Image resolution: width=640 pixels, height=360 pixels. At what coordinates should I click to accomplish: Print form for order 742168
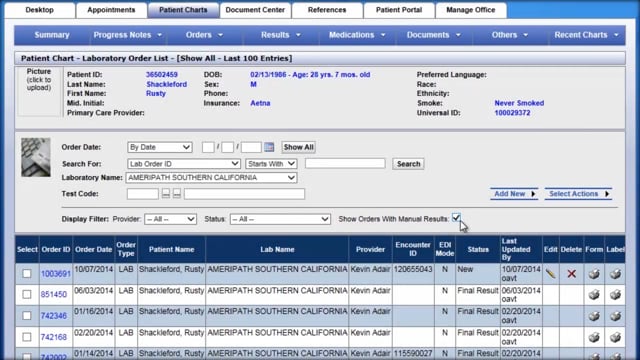594,337
